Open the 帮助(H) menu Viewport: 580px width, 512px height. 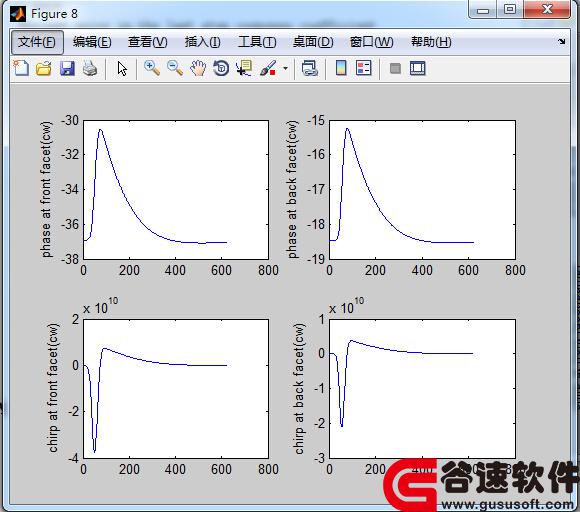(x=431, y=42)
